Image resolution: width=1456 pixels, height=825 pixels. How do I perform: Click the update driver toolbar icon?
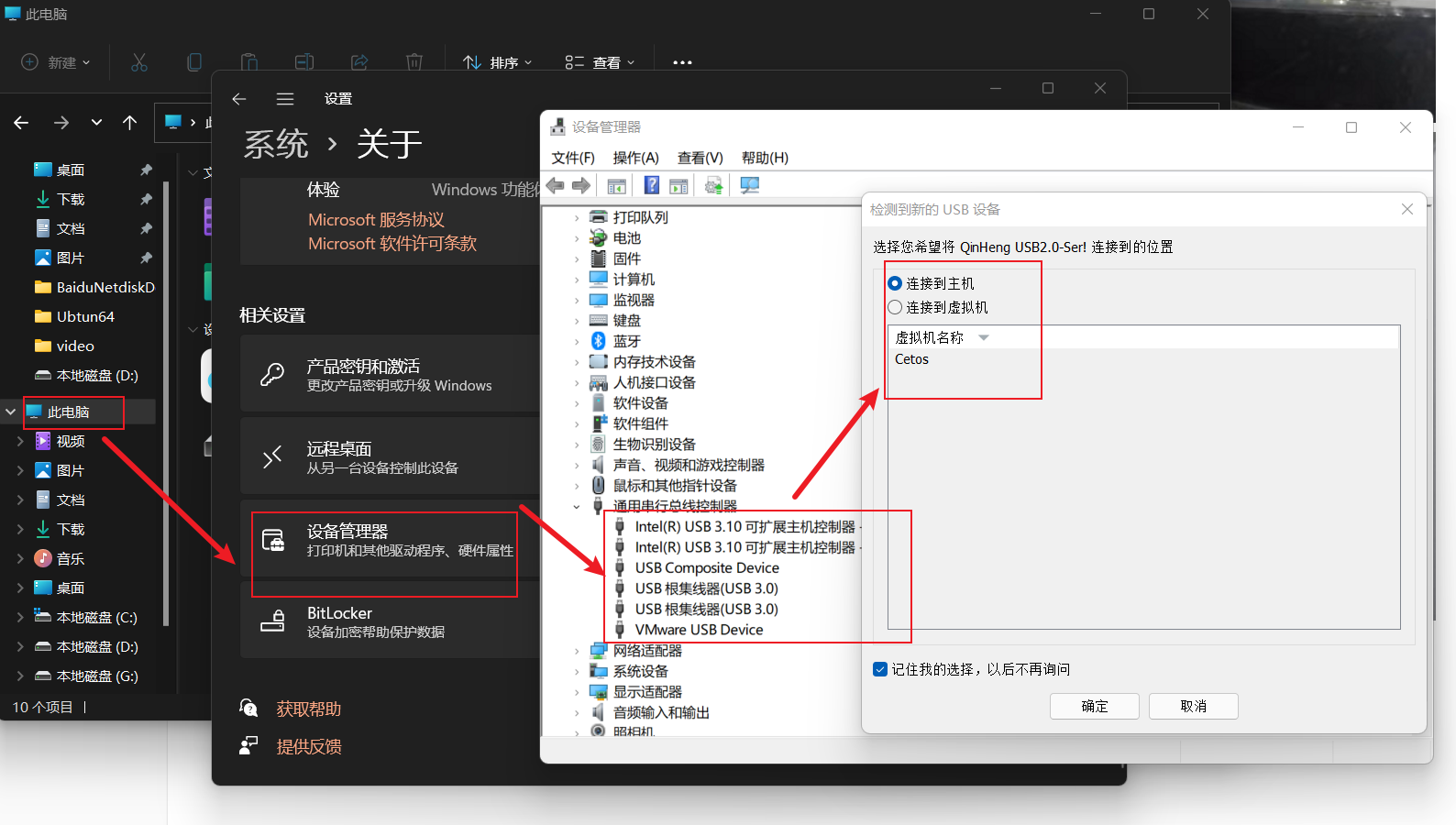click(714, 186)
